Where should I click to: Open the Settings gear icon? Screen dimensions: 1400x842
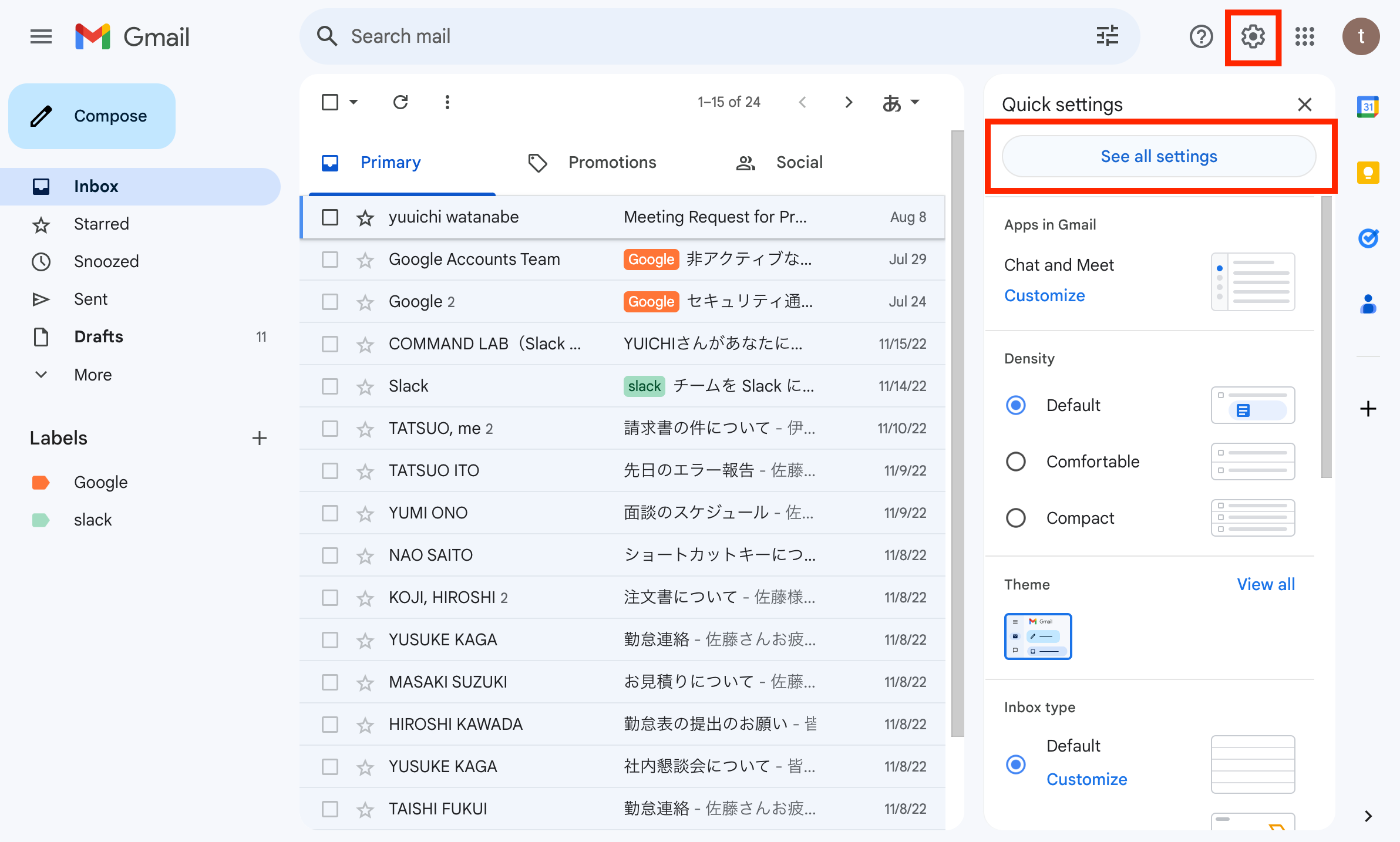pyautogui.click(x=1253, y=36)
